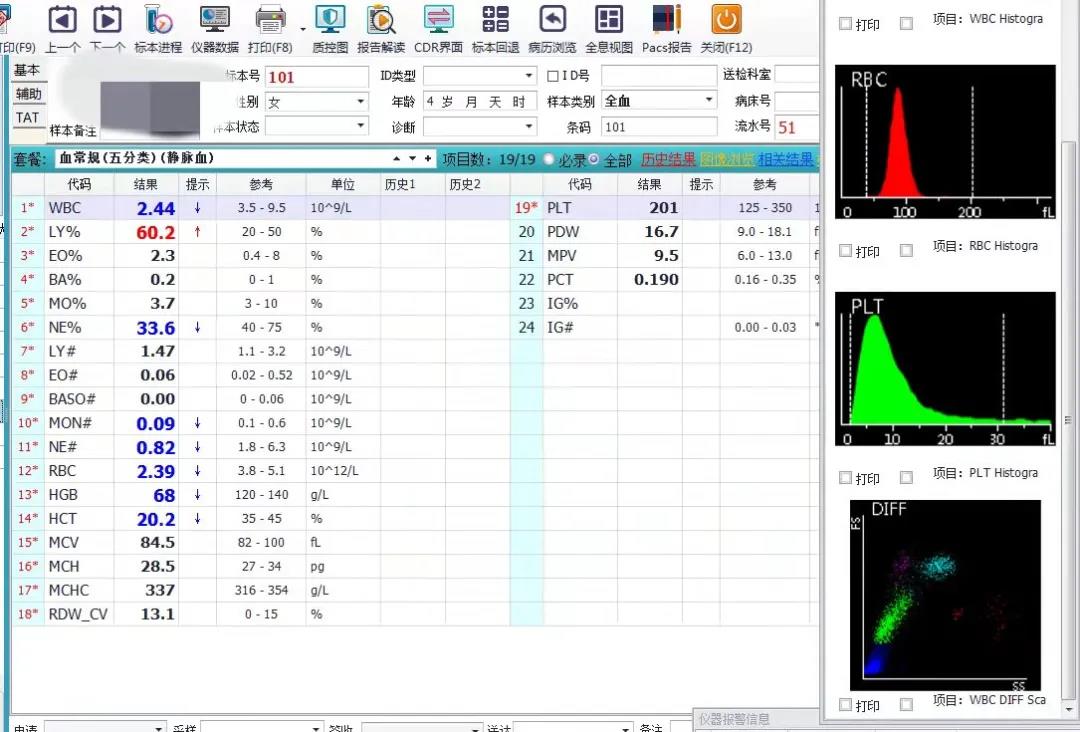Expand the 套餐 package dropdown arrow
1080x732 pixels.
click(413, 158)
